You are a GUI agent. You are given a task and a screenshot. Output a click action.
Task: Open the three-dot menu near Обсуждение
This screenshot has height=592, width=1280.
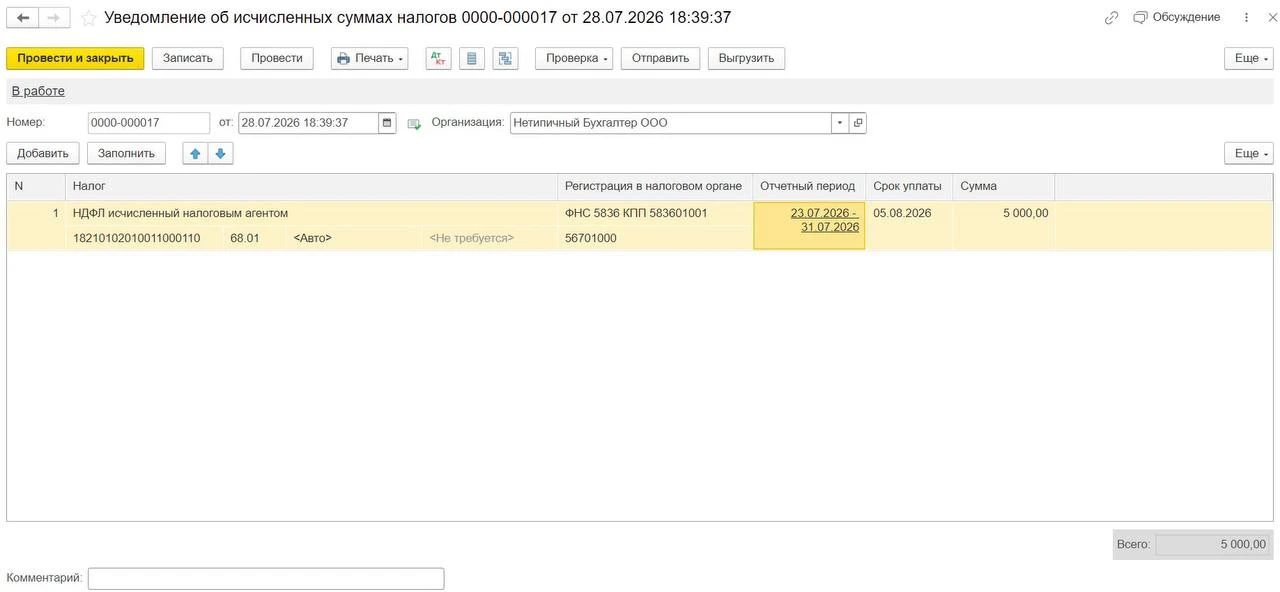[1246, 18]
